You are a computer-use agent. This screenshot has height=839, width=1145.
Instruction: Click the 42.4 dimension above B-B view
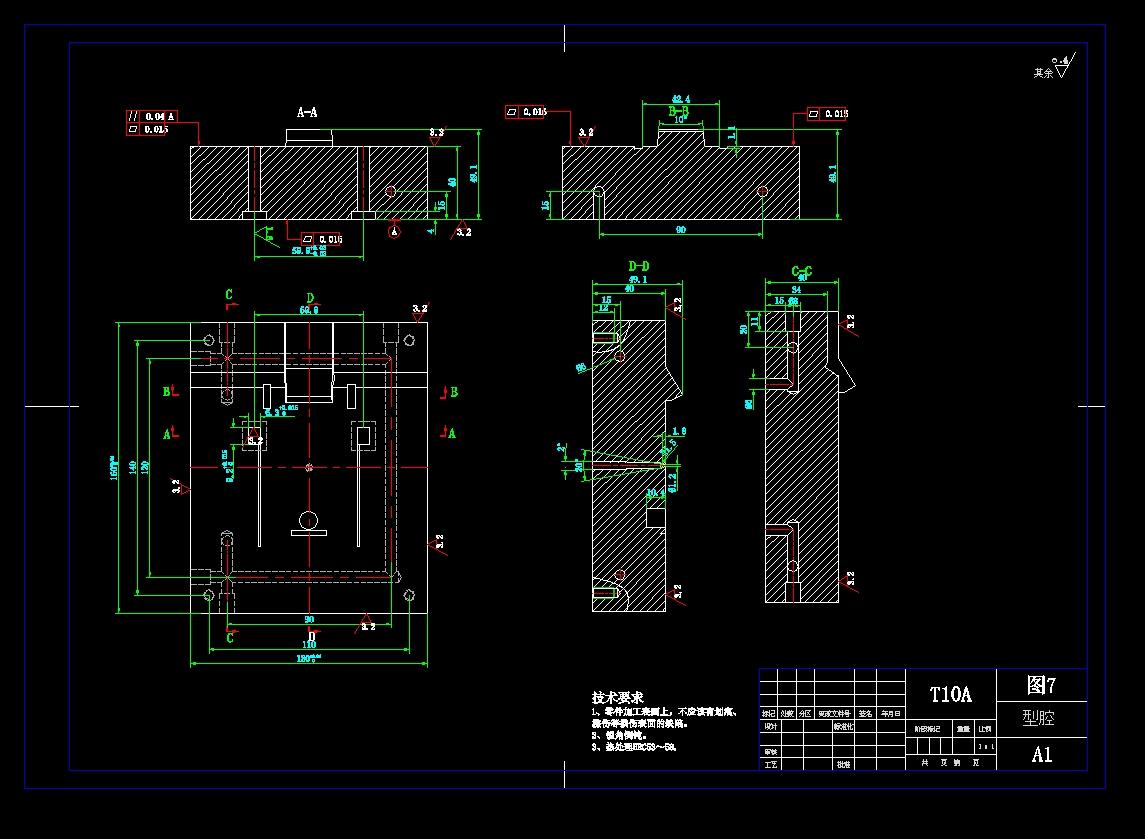coord(681,99)
